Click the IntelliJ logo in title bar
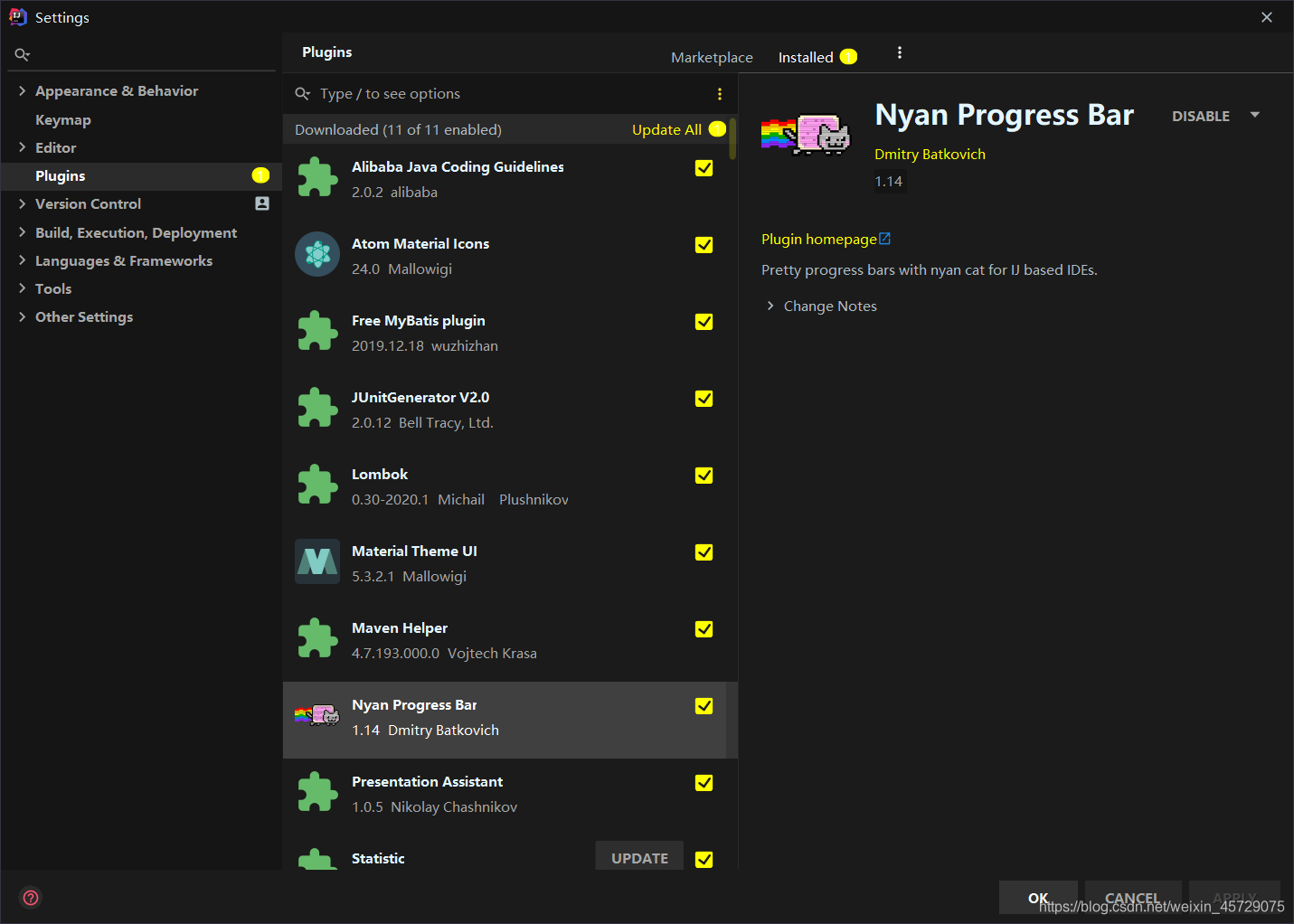 tap(17, 16)
